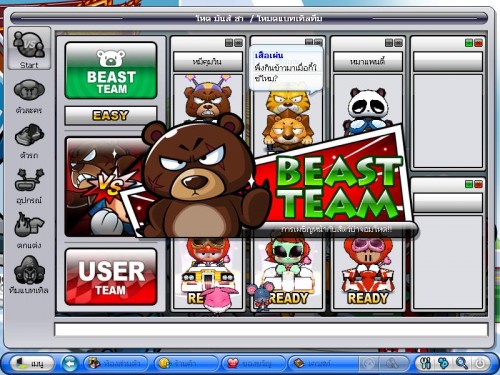Click the chat input field
Image resolution: width=500 pixels, height=375 pixels.
(271, 329)
